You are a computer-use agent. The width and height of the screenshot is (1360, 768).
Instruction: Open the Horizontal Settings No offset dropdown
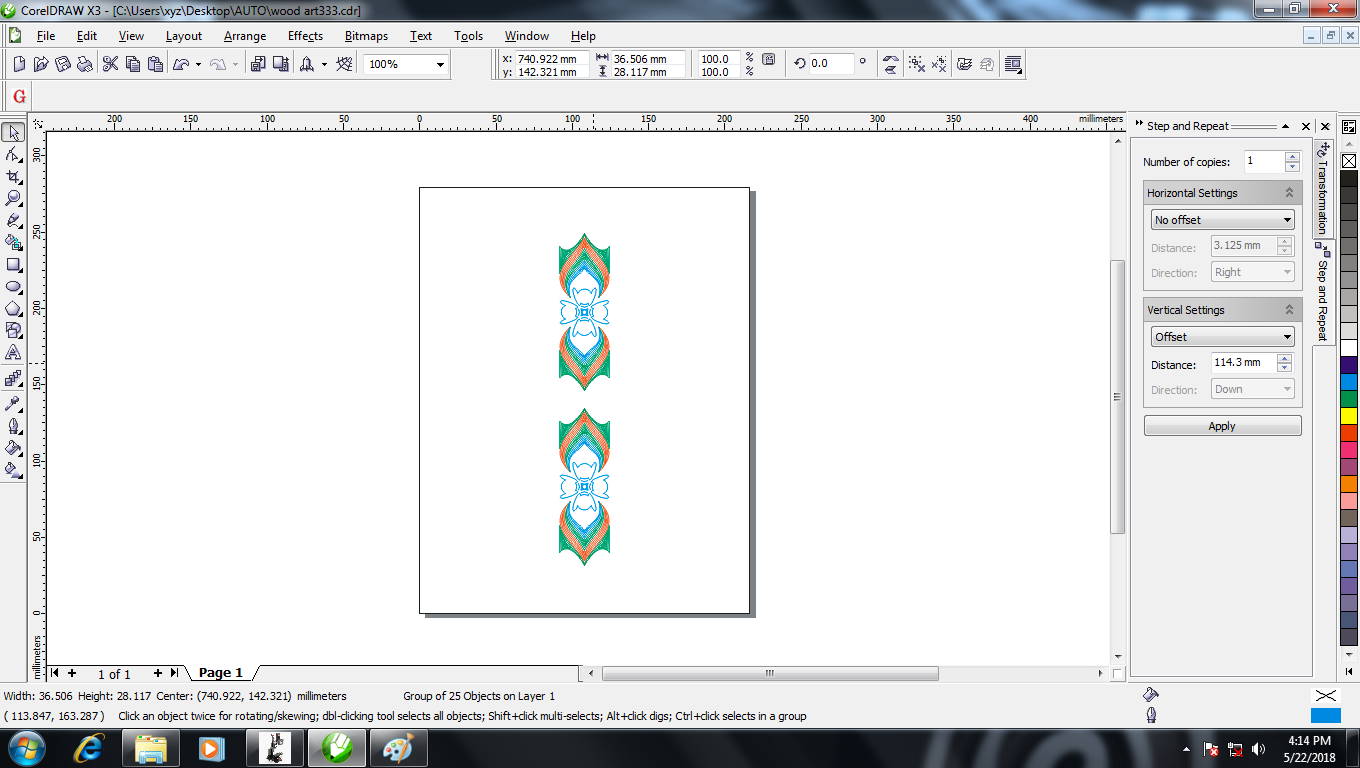[x=1222, y=220]
